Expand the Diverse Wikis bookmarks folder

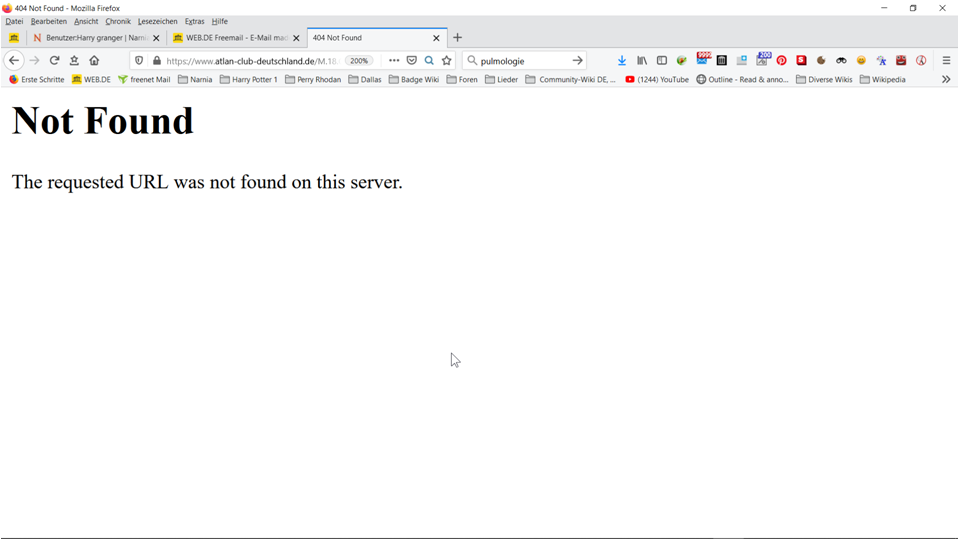pyautogui.click(x=824, y=80)
